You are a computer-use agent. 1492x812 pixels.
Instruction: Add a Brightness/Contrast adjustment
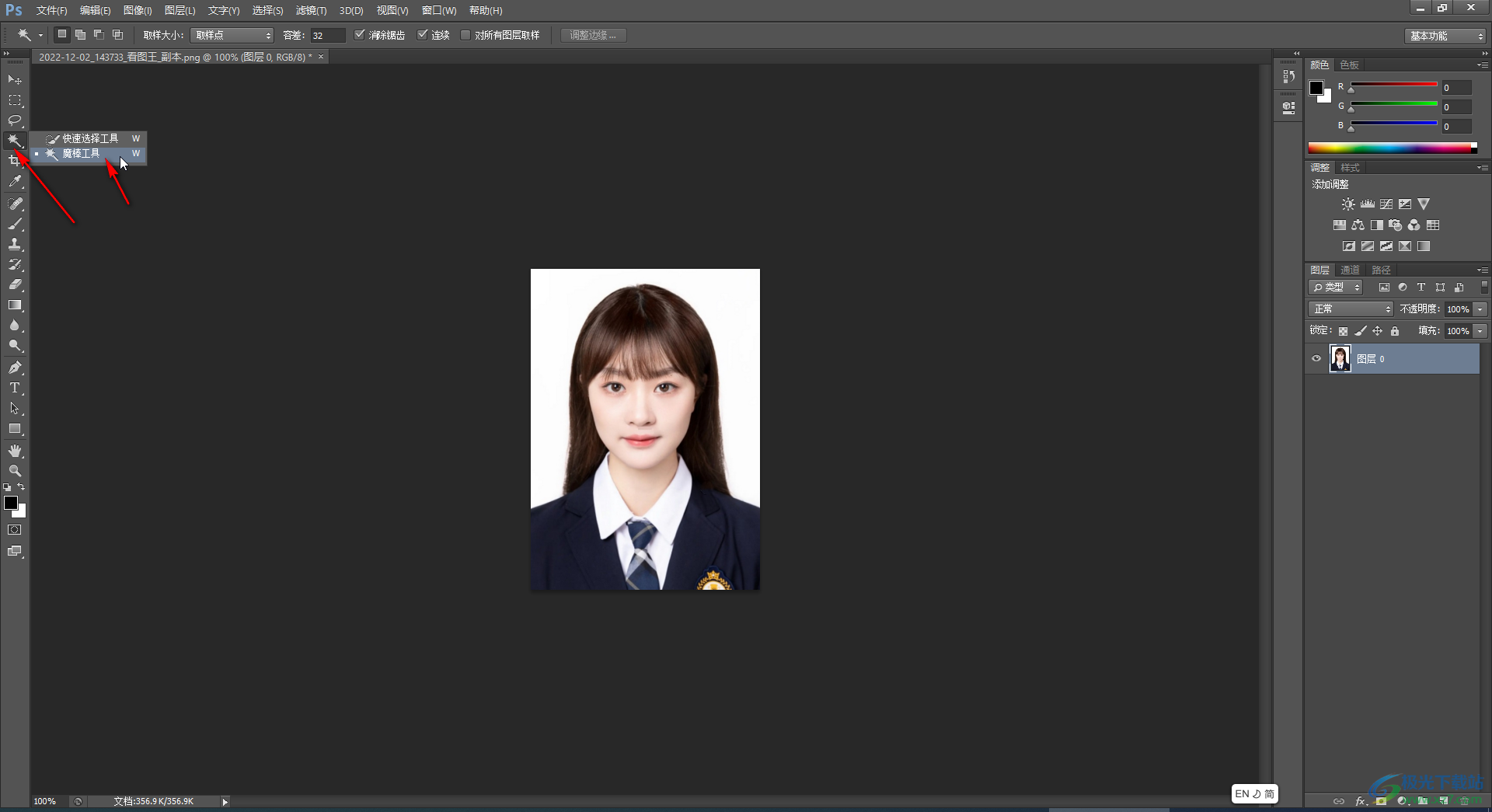point(1348,204)
